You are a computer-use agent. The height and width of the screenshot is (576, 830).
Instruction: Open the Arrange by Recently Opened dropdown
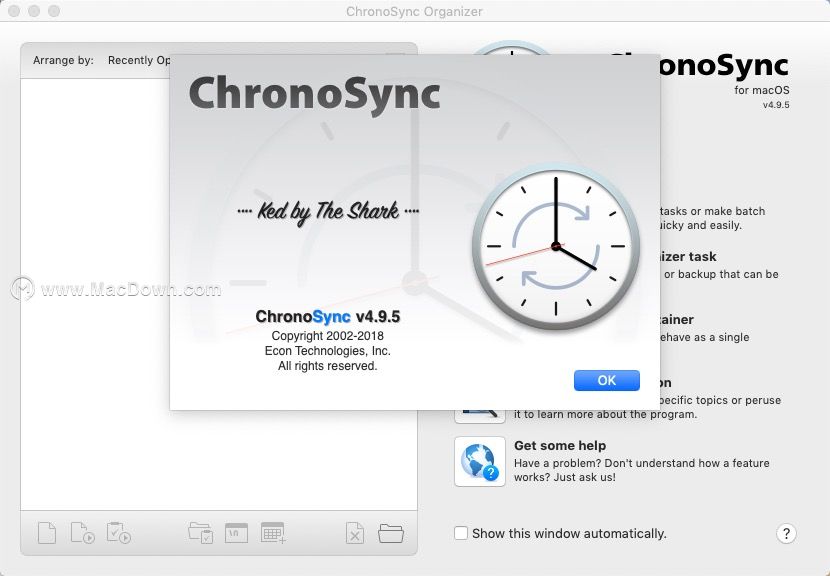[139, 60]
